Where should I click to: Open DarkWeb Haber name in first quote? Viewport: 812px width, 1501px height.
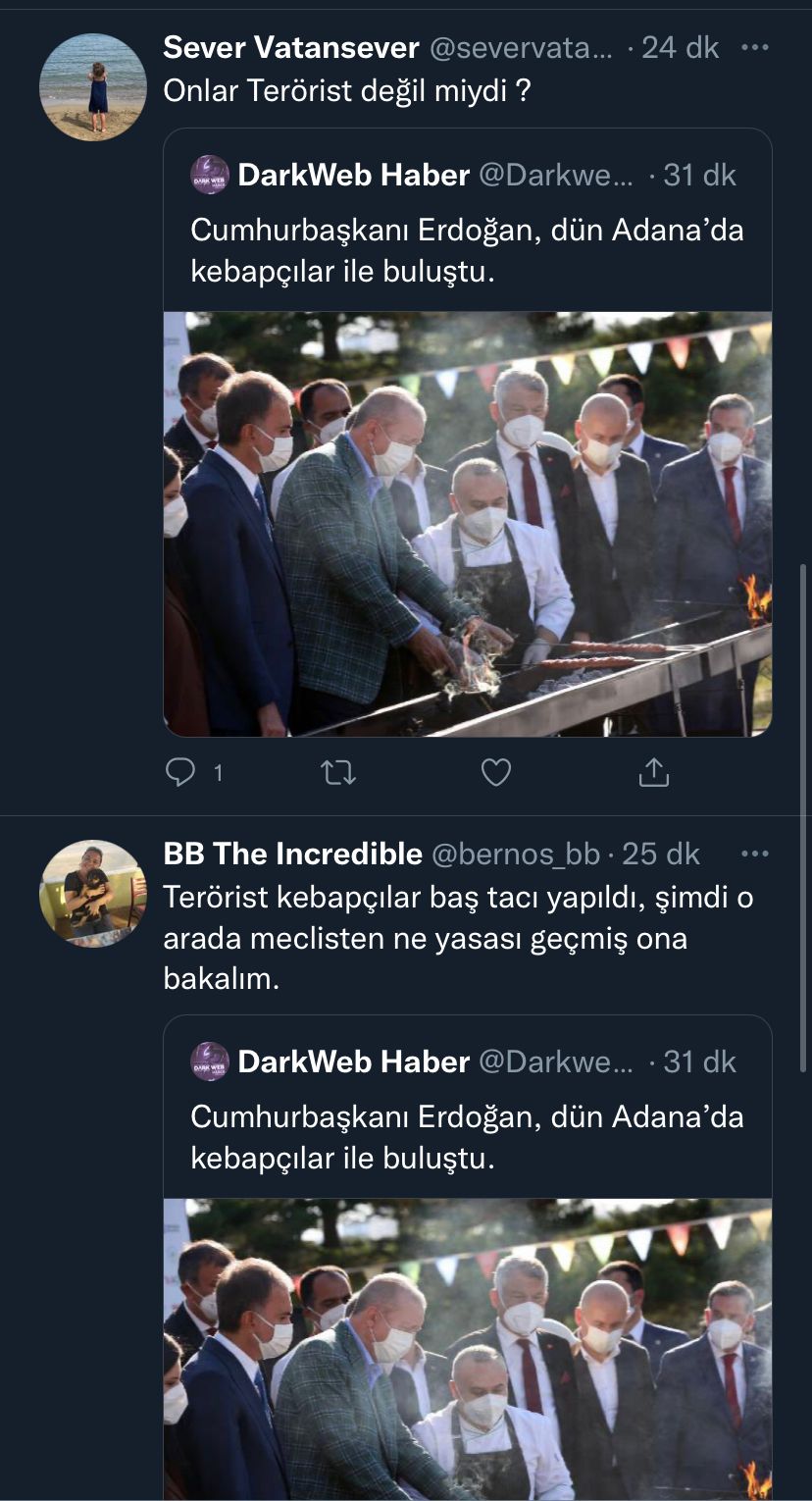click(353, 175)
